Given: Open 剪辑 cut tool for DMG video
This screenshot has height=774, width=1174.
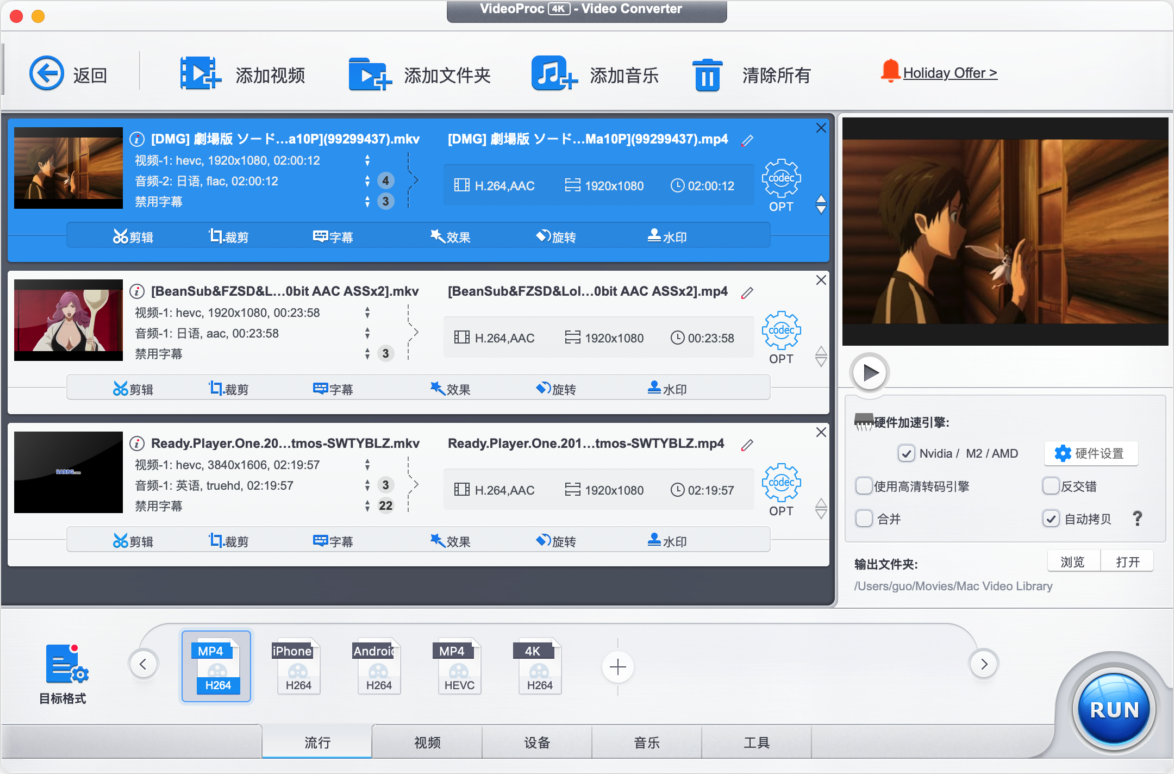Looking at the screenshot, I should click(133, 237).
